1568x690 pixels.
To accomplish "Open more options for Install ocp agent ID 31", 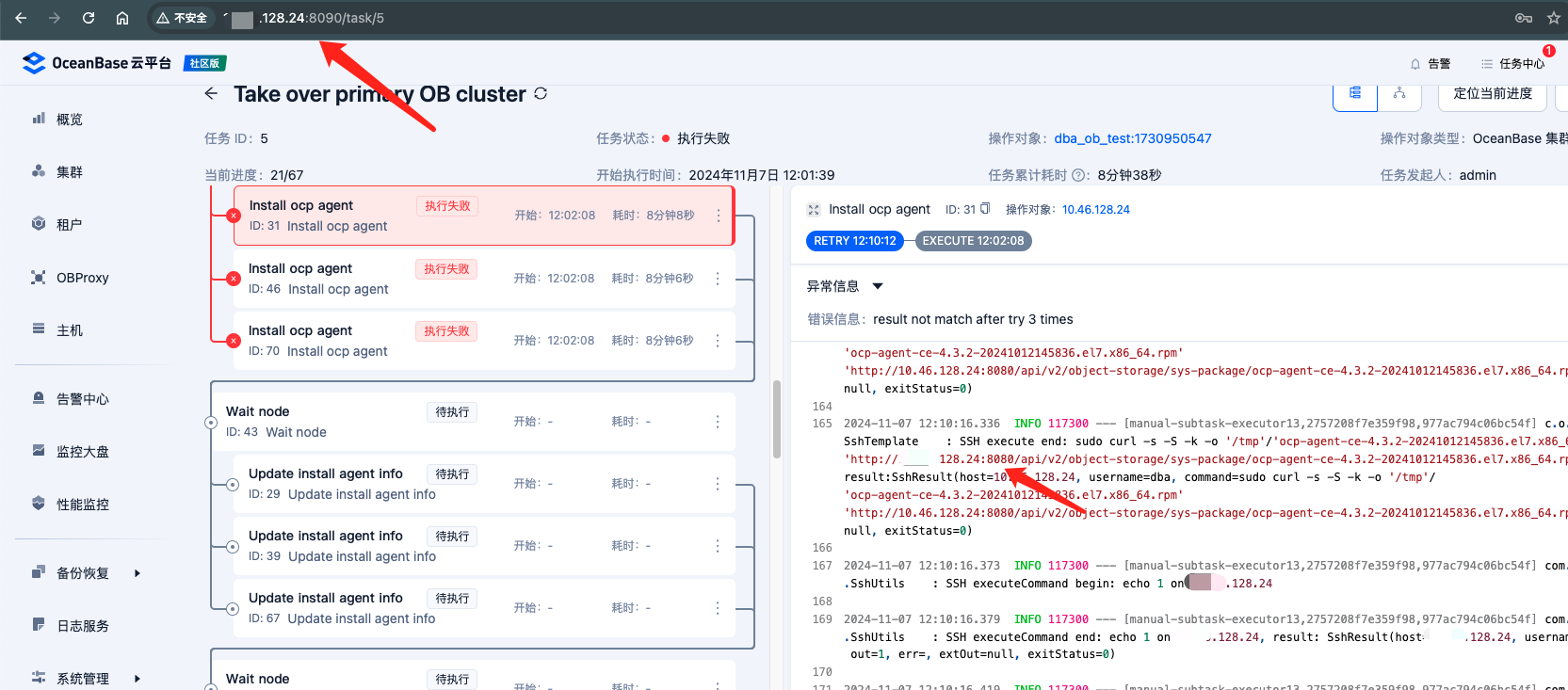I will (x=719, y=216).
